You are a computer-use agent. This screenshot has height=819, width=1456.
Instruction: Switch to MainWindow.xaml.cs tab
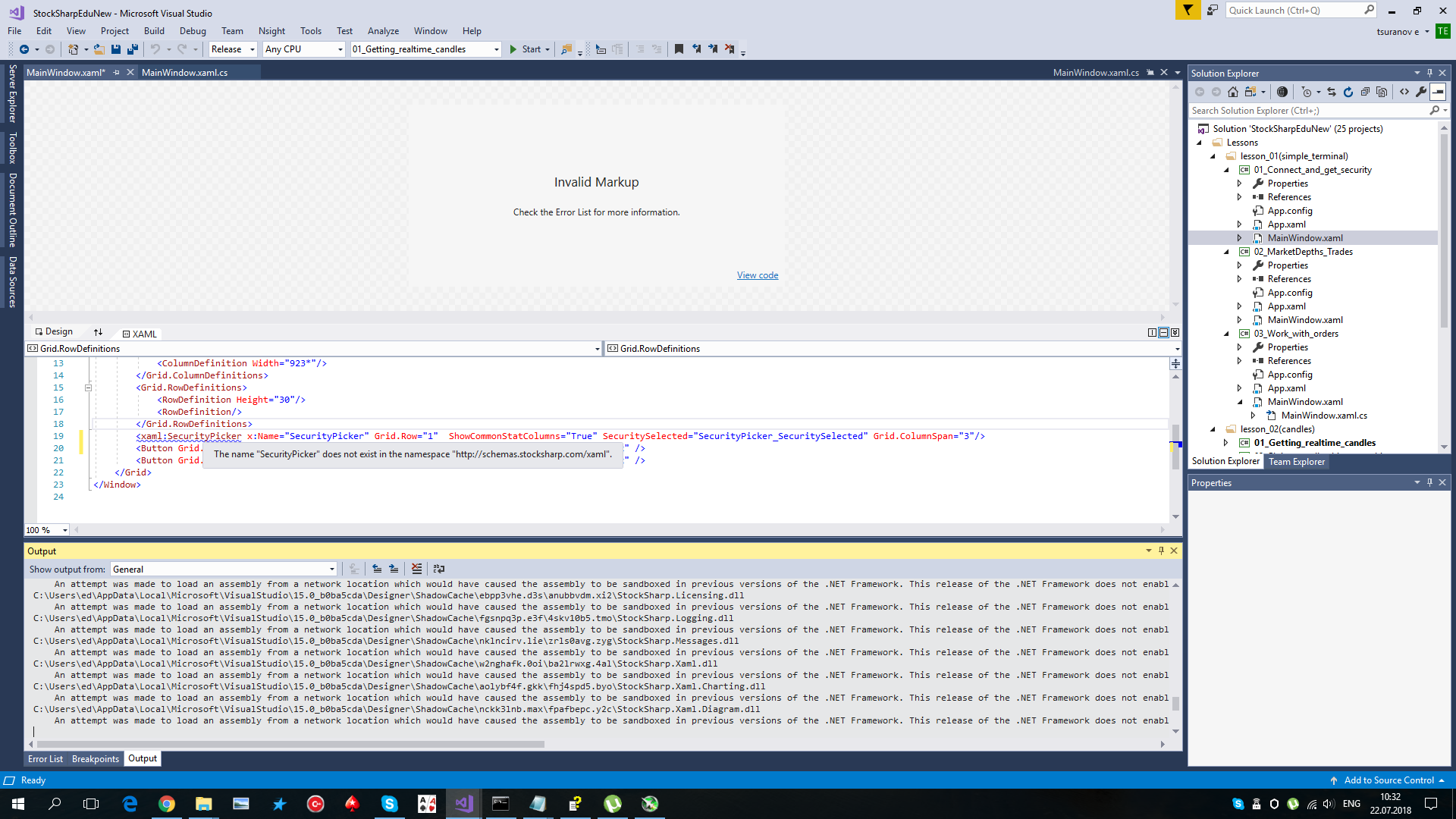pos(184,73)
